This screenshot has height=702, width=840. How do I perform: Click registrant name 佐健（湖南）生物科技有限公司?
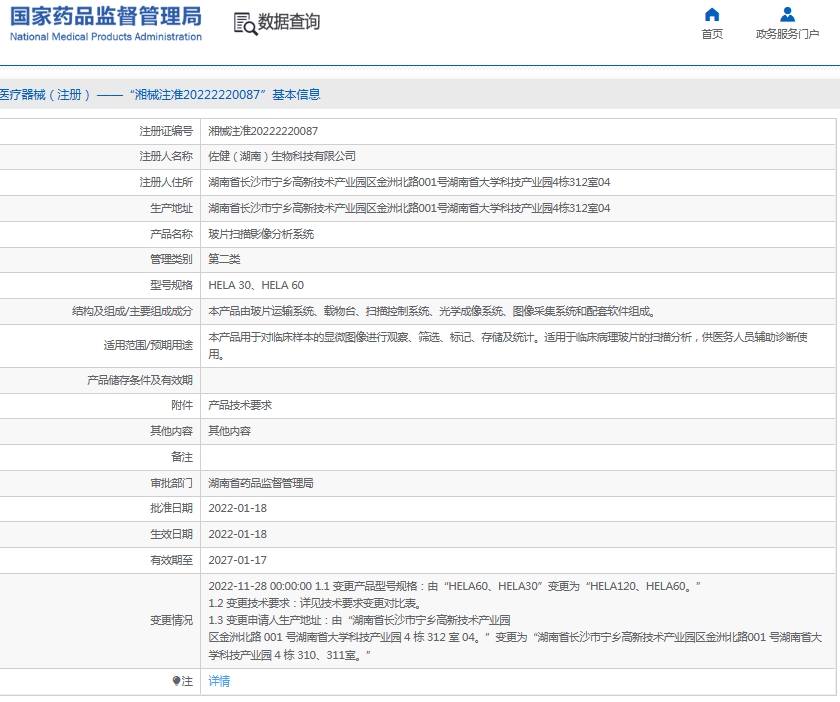[282, 156]
